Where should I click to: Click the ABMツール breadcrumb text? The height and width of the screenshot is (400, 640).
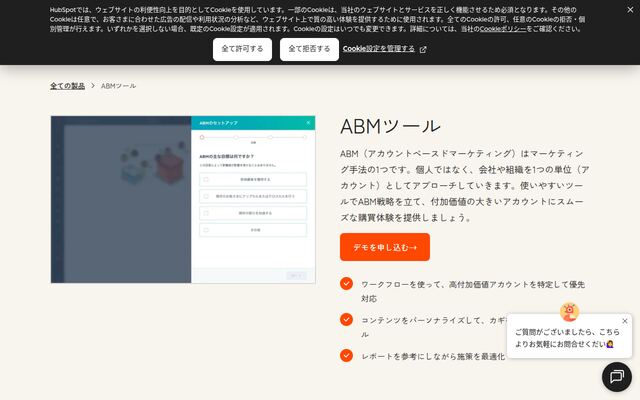pyautogui.click(x=118, y=86)
